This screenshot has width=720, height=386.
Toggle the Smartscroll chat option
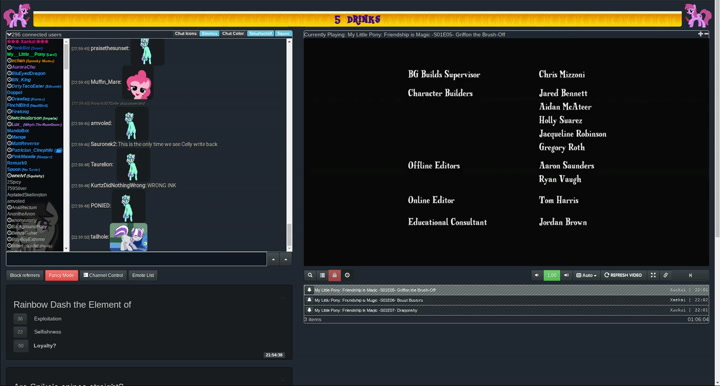click(x=260, y=34)
